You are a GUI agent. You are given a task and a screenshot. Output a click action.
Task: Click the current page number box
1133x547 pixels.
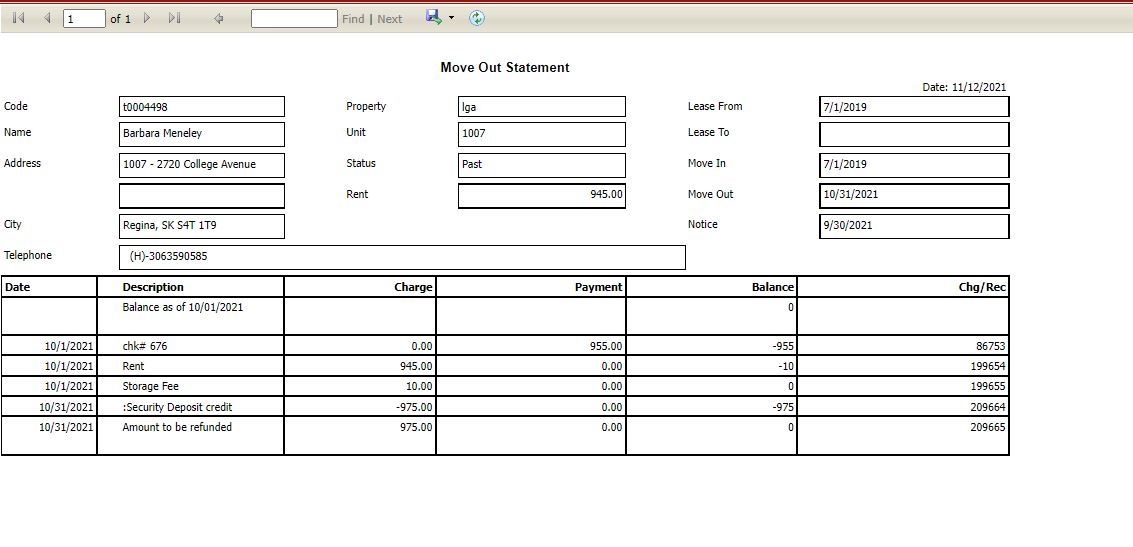click(85, 19)
